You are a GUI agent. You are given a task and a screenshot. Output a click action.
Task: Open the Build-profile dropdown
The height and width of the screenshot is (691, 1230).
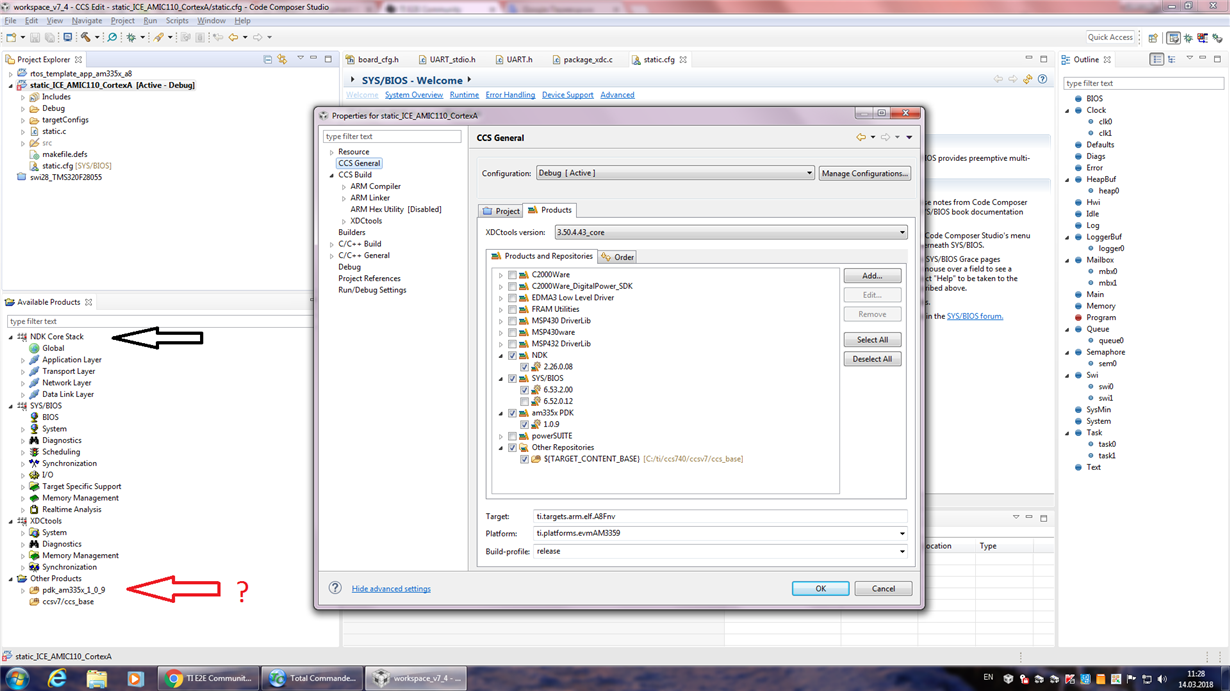tap(721, 551)
